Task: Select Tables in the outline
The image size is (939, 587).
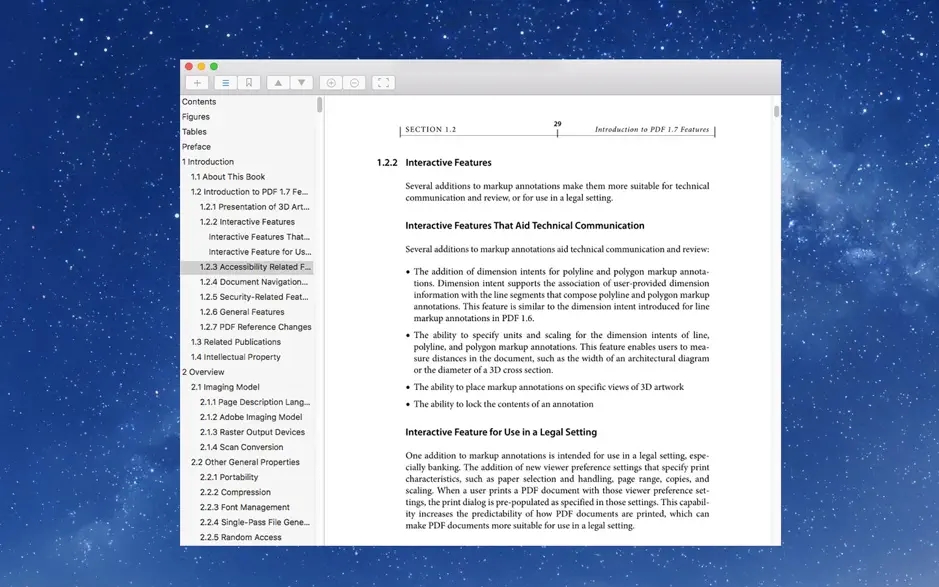Action: point(194,132)
